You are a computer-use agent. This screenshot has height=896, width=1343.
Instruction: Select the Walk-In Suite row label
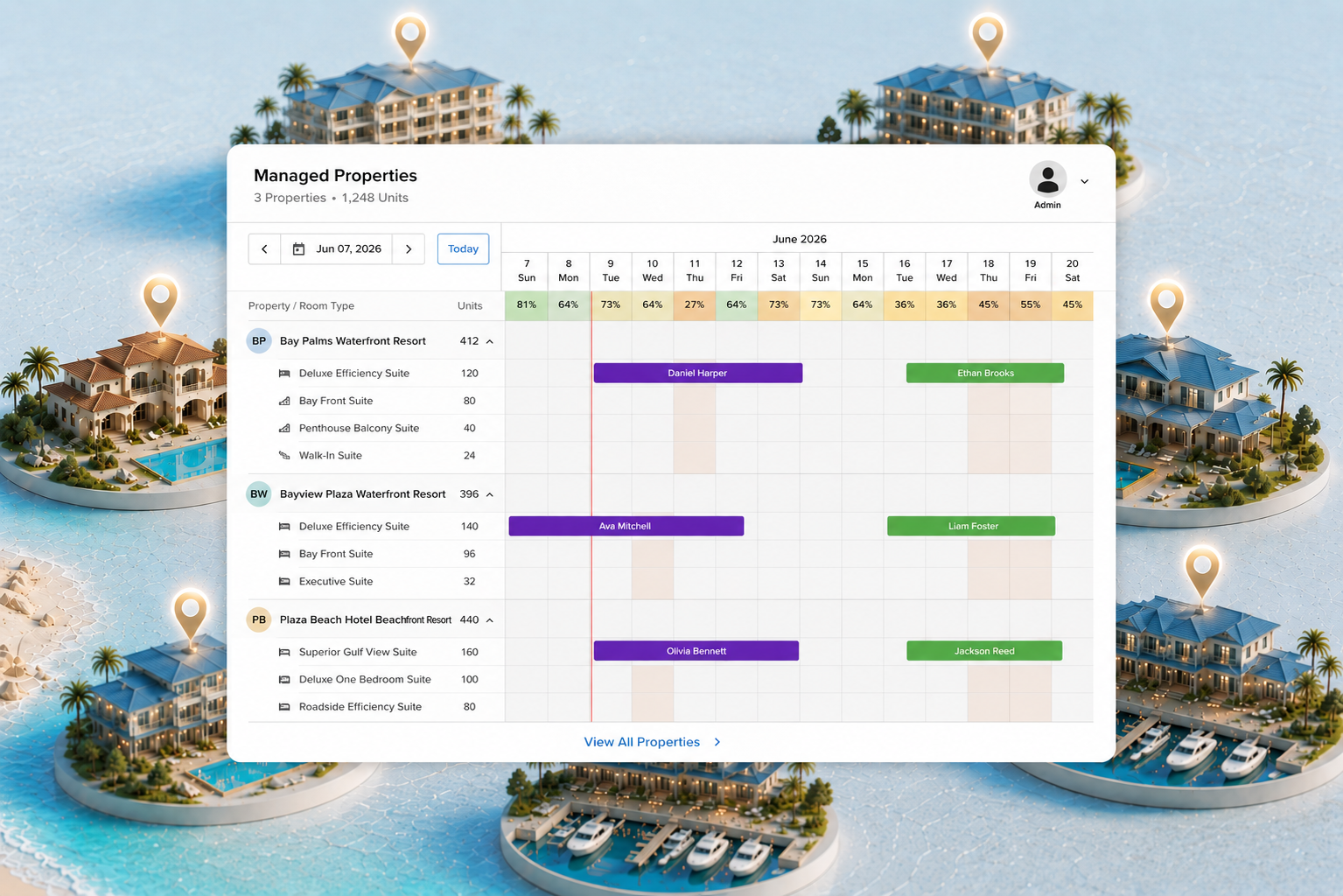click(x=331, y=455)
